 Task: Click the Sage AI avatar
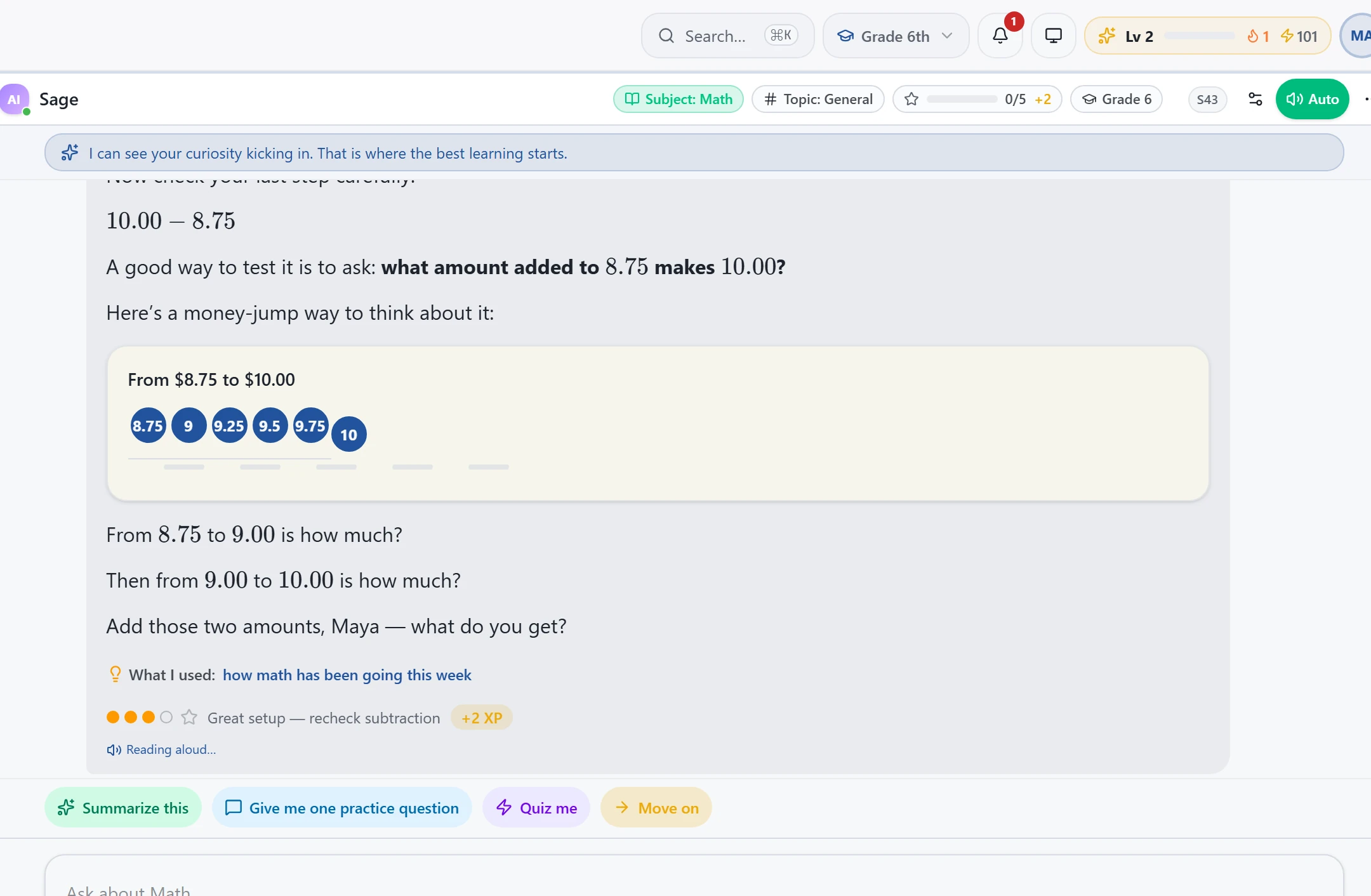point(15,100)
